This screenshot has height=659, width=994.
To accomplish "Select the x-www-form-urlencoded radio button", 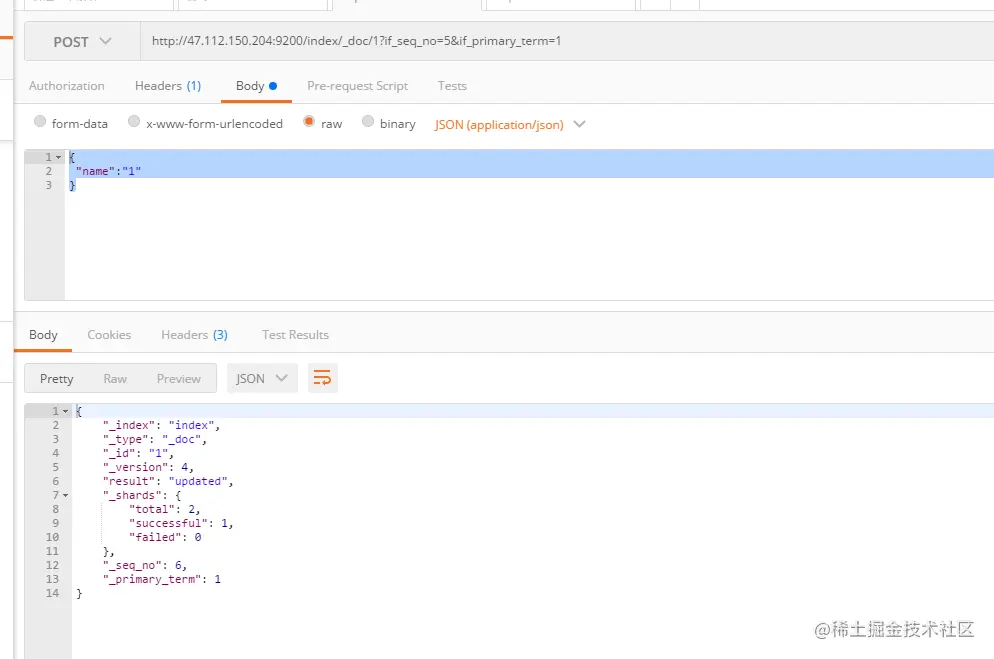I will pyautogui.click(x=134, y=121).
